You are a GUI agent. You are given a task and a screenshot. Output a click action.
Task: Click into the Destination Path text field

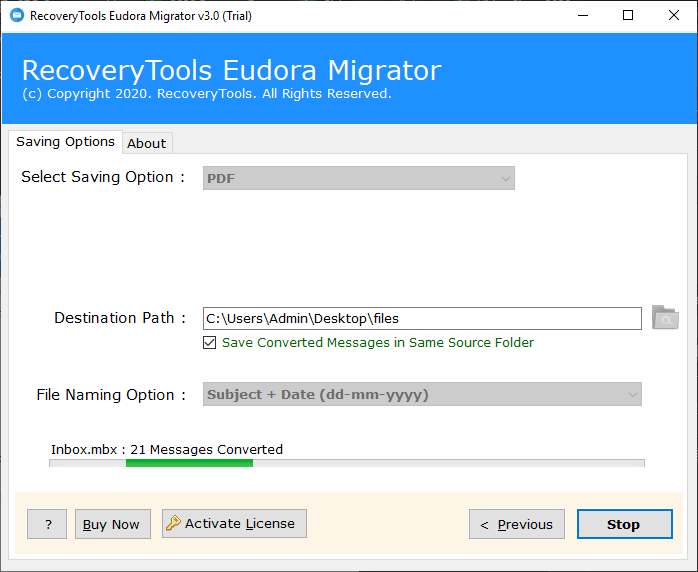click(x=422, y=318)
